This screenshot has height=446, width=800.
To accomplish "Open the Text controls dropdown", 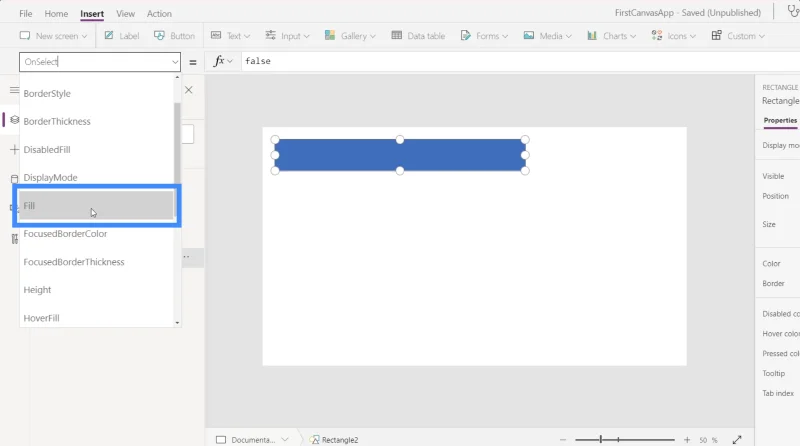I will [231, 36].
